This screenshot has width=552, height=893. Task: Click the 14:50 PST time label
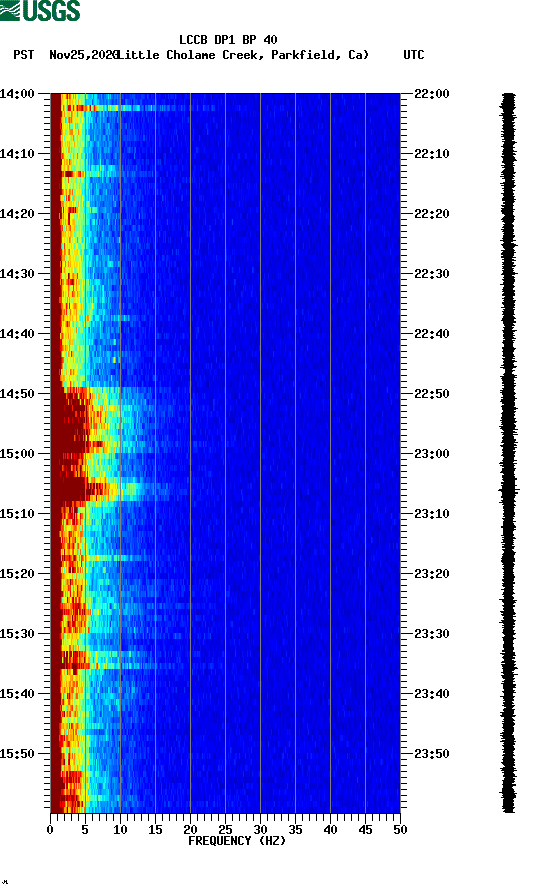tap(17, 394)
